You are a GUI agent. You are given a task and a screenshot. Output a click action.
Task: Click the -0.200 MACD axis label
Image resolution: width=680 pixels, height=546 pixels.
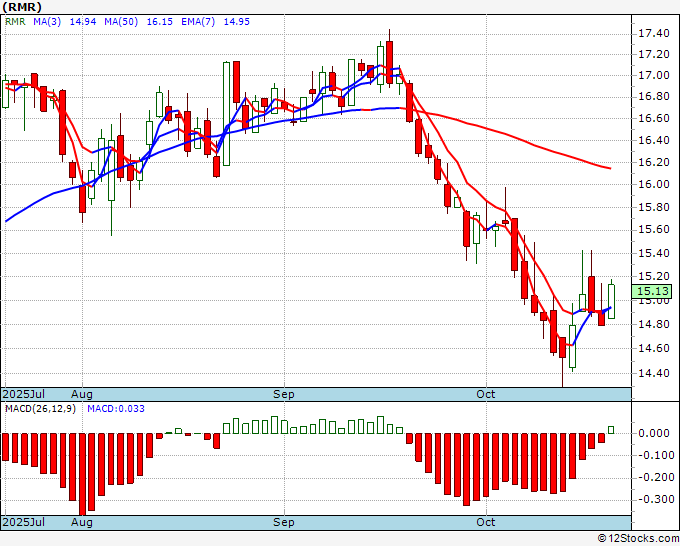pos(654,477)
